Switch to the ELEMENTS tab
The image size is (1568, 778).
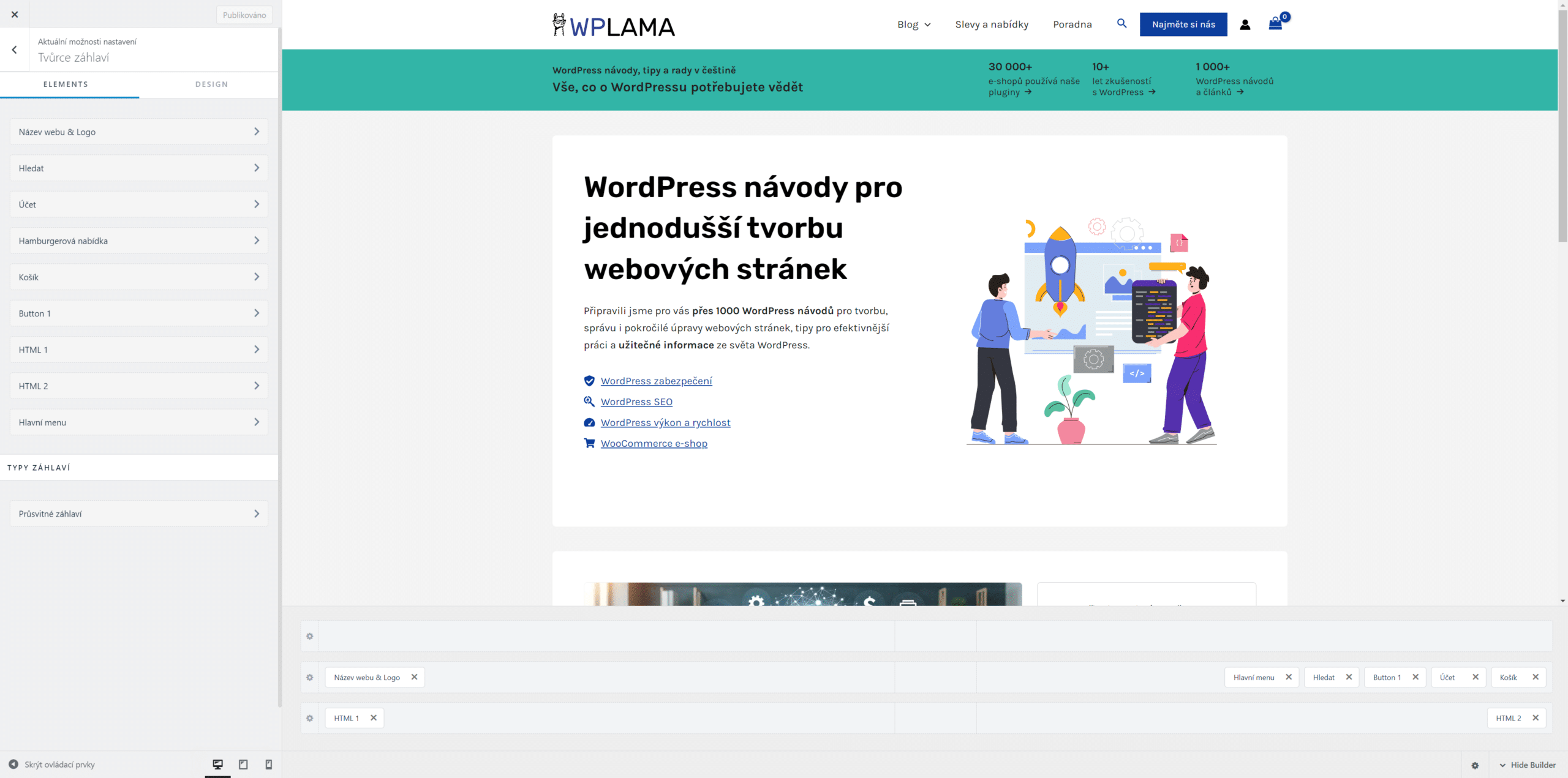click(66, 84)
